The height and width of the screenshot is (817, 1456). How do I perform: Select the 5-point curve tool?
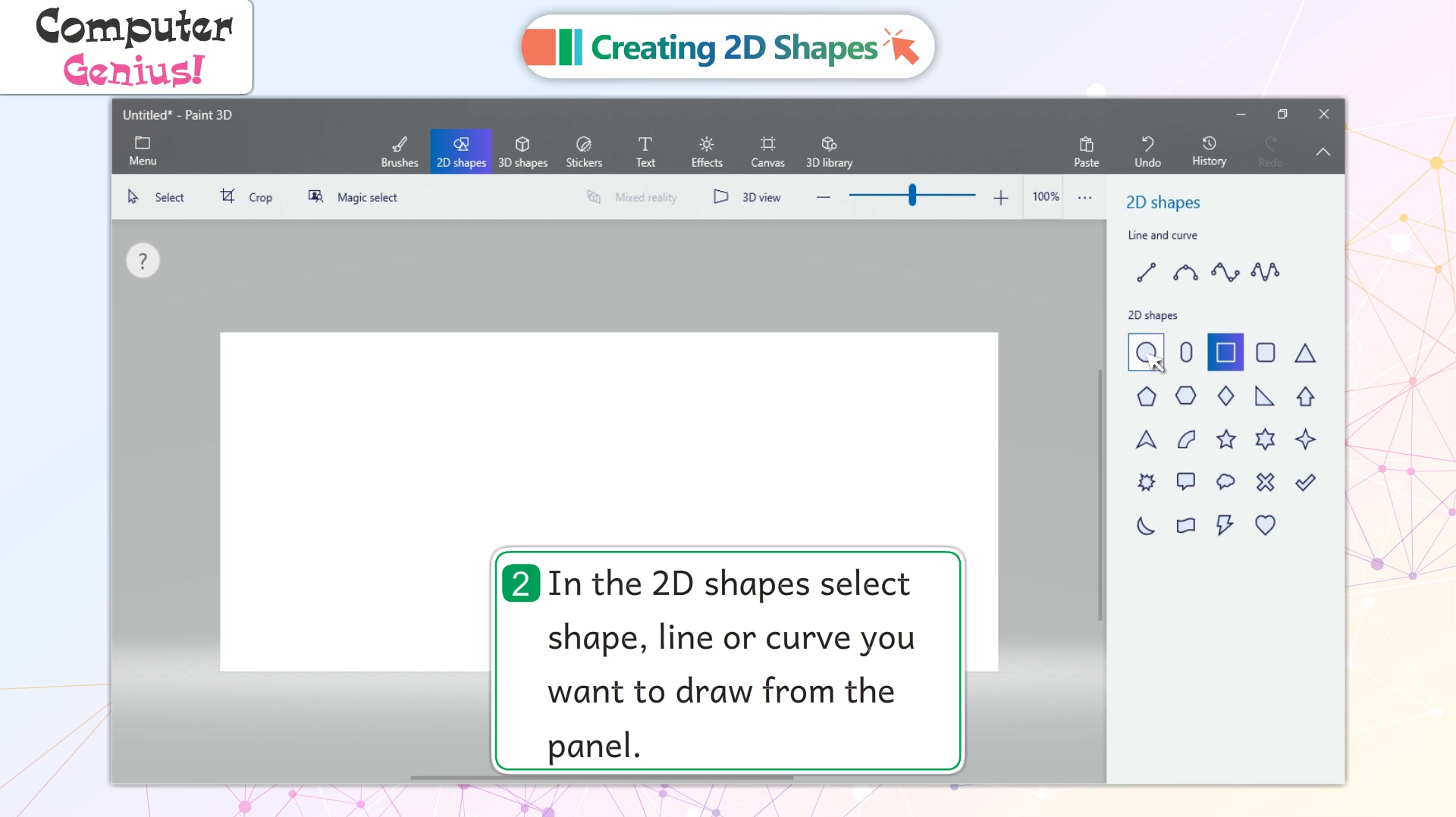point(1265,272)
